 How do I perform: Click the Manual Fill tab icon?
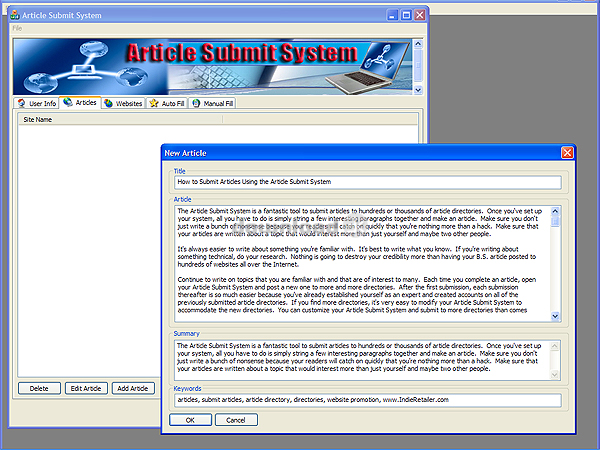coord(196,103)
